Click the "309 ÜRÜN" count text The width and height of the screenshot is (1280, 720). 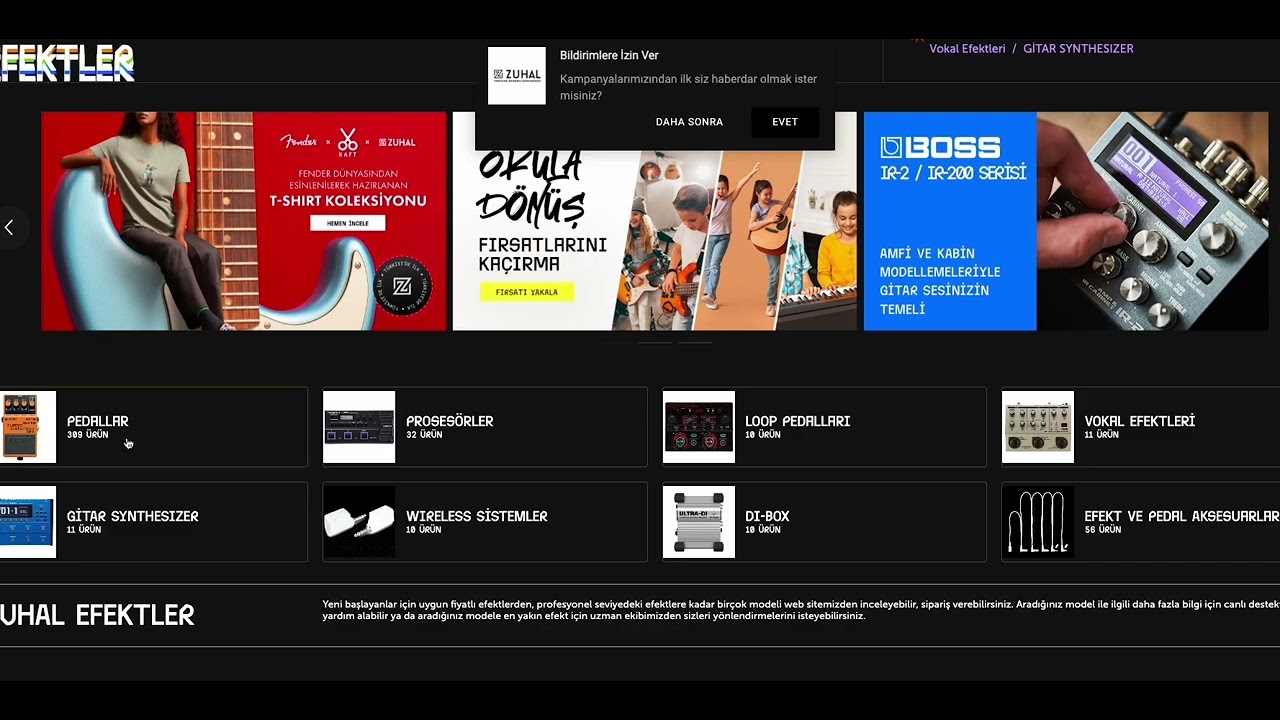(x=88, y=435)
